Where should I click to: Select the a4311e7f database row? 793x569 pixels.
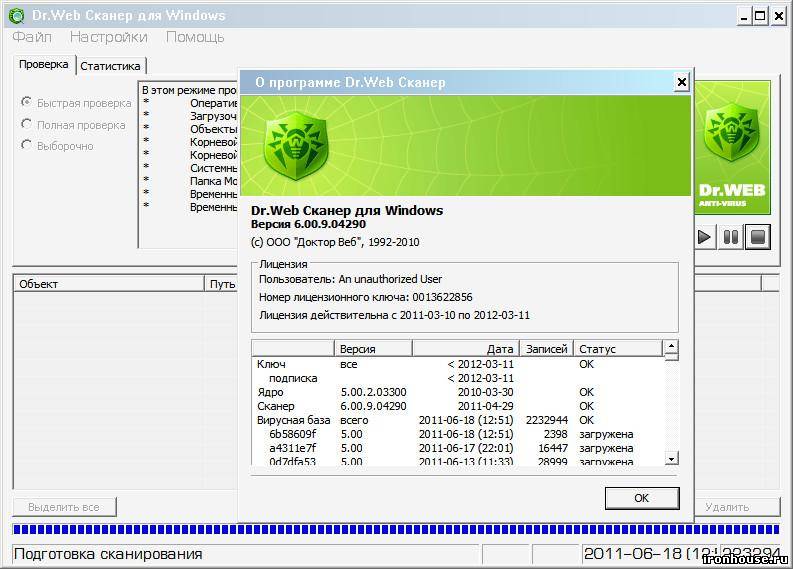coord(458,448)
